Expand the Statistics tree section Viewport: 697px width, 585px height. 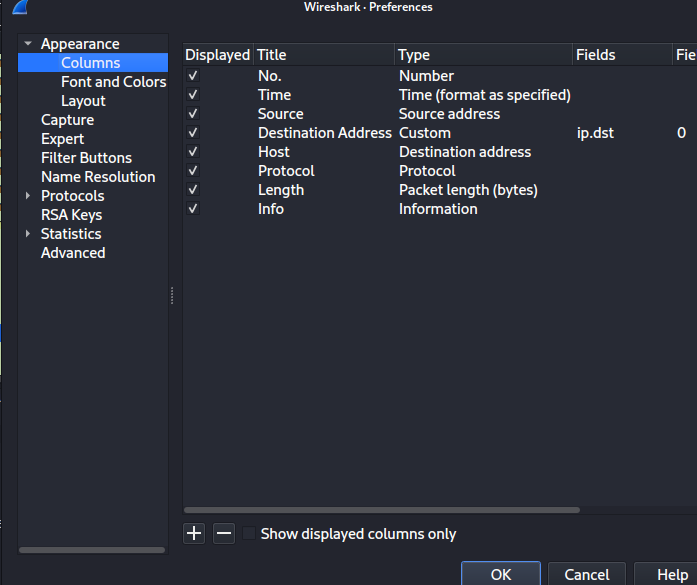pyautogui.click(x=28, y=234)
